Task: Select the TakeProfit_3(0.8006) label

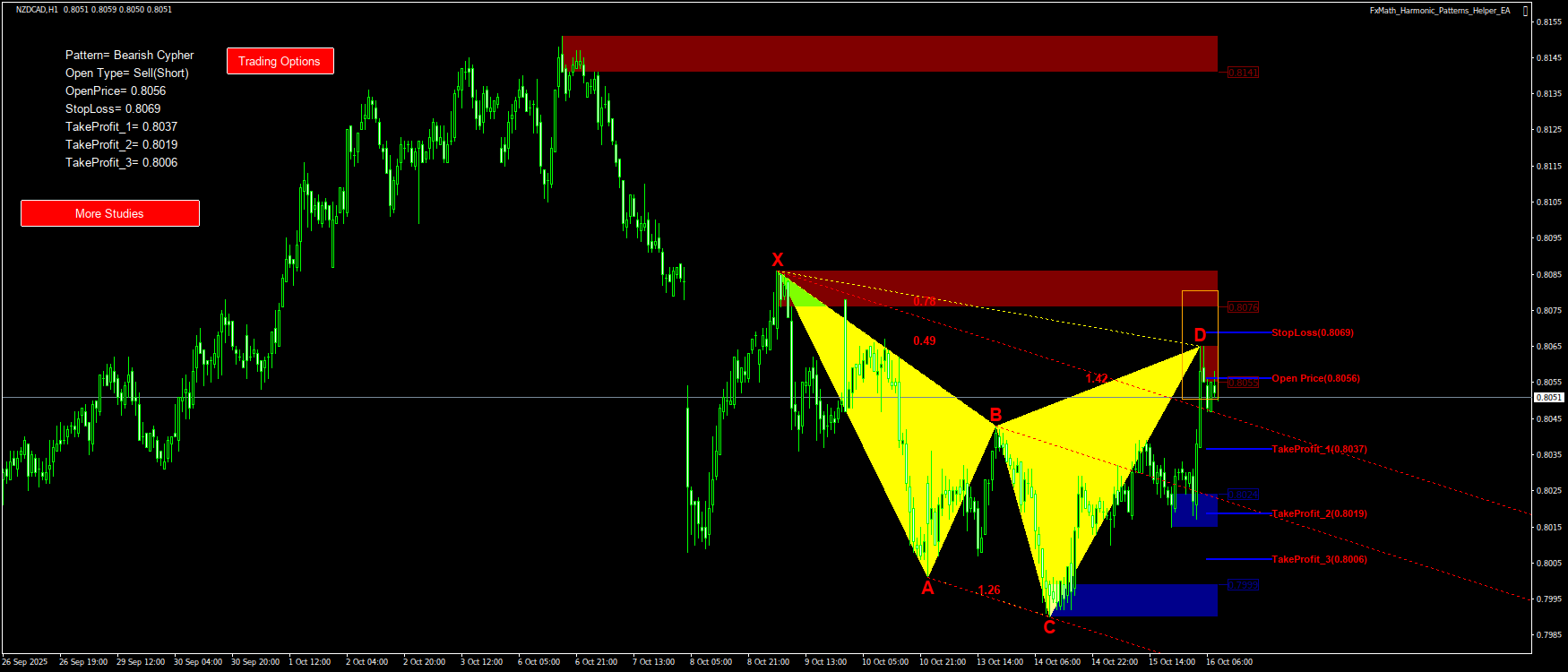Action: click(x=1319, y=559)
